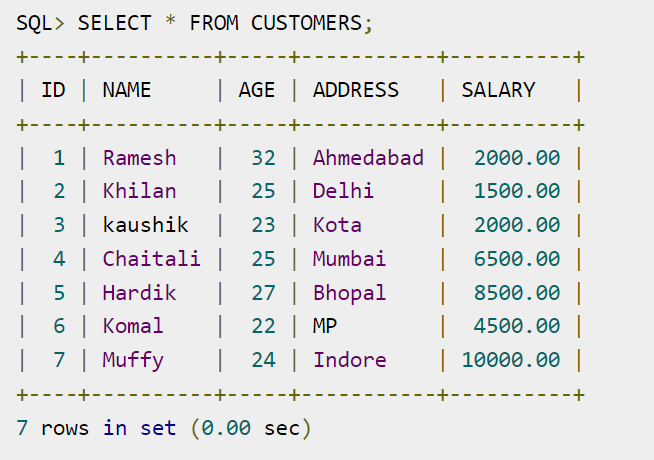Click the name kaushik
654x460 pixels.
[x=146, y=225]
